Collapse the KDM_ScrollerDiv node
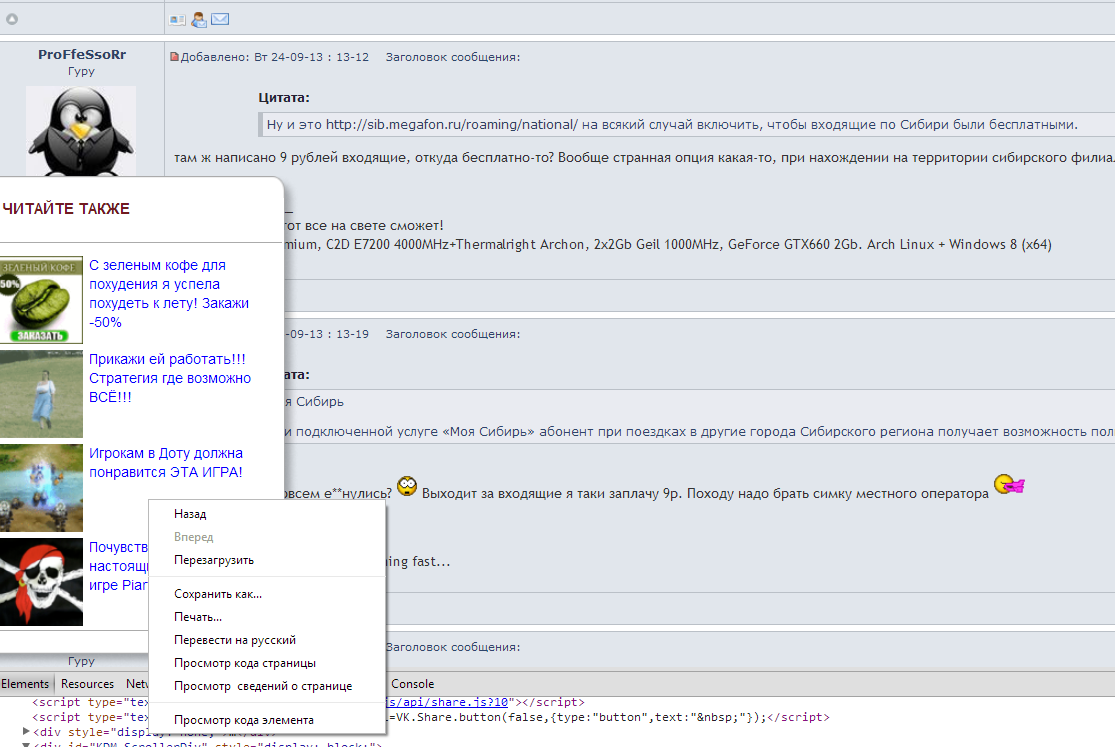Screen dimensions: 1115x747 click(26, 744)
